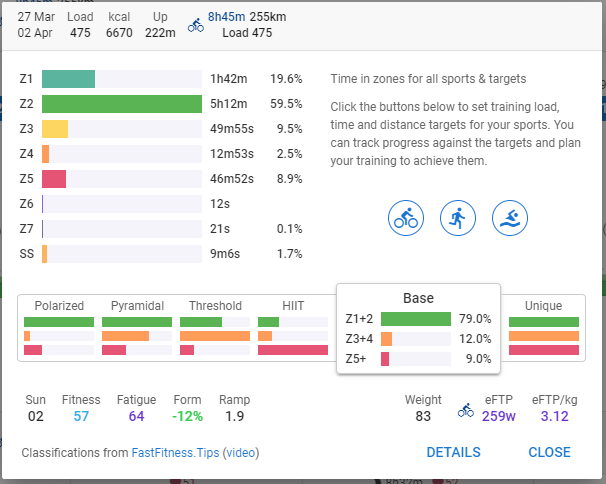The image size is (606, 484).
Task: Click the 8h45m cycling time summary
Action: (226, 17)
